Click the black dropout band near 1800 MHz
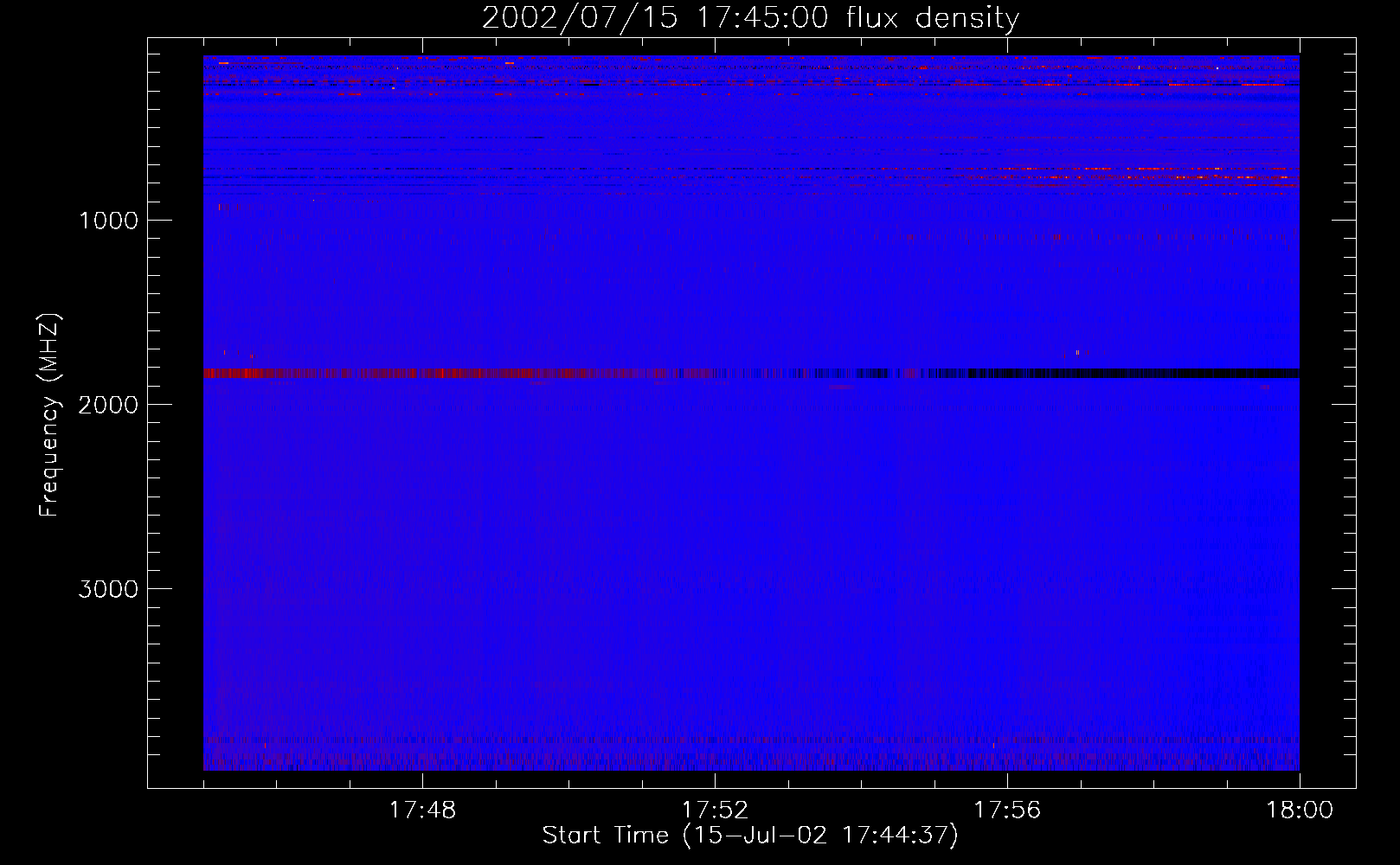Screen dimensions: 1400x865 tap(1116, 373)
